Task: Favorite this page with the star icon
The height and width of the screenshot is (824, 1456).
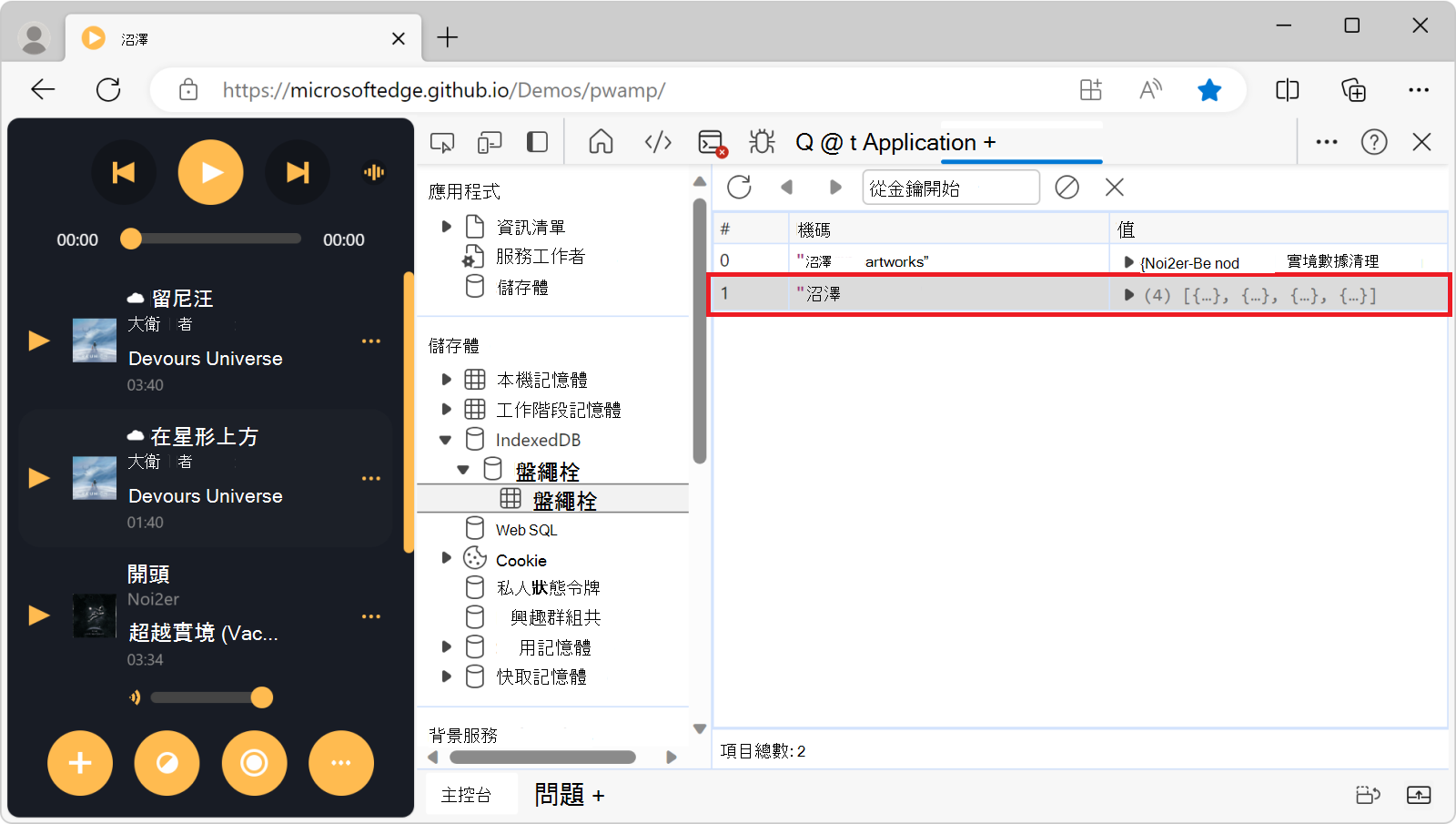Action: [x=1209, y=89]
